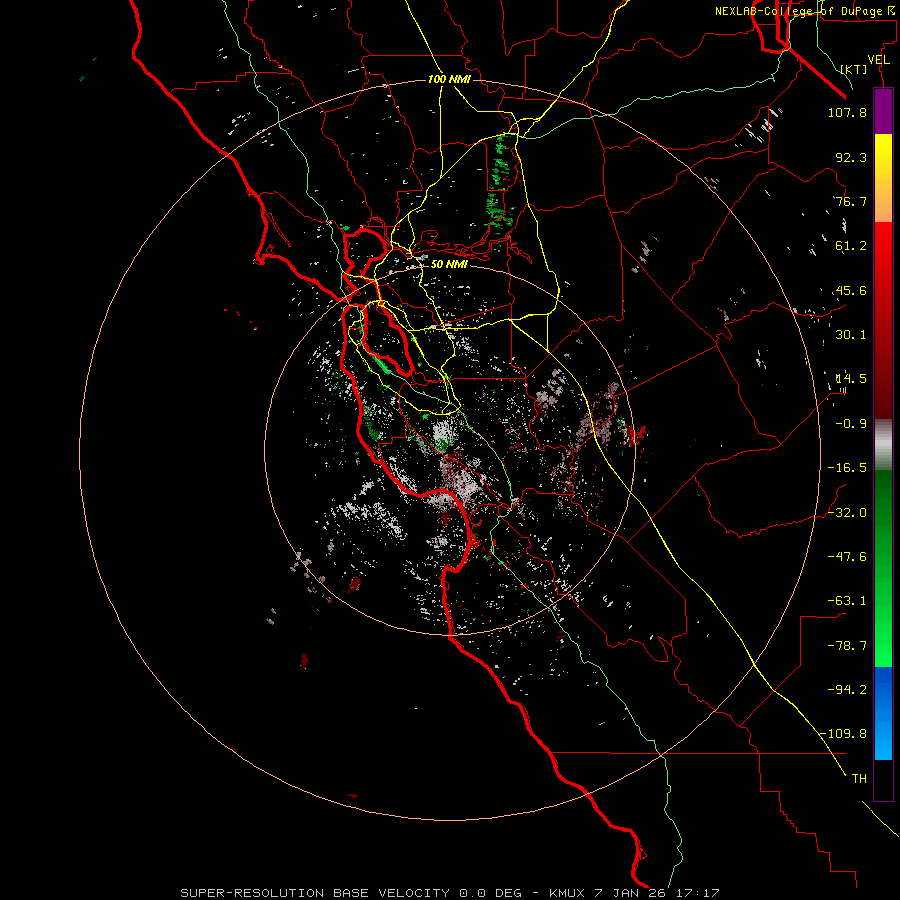This screenshot has width=900, height=900.
Task: Pick the blue segment of the color bar
Action: point(883,713)
